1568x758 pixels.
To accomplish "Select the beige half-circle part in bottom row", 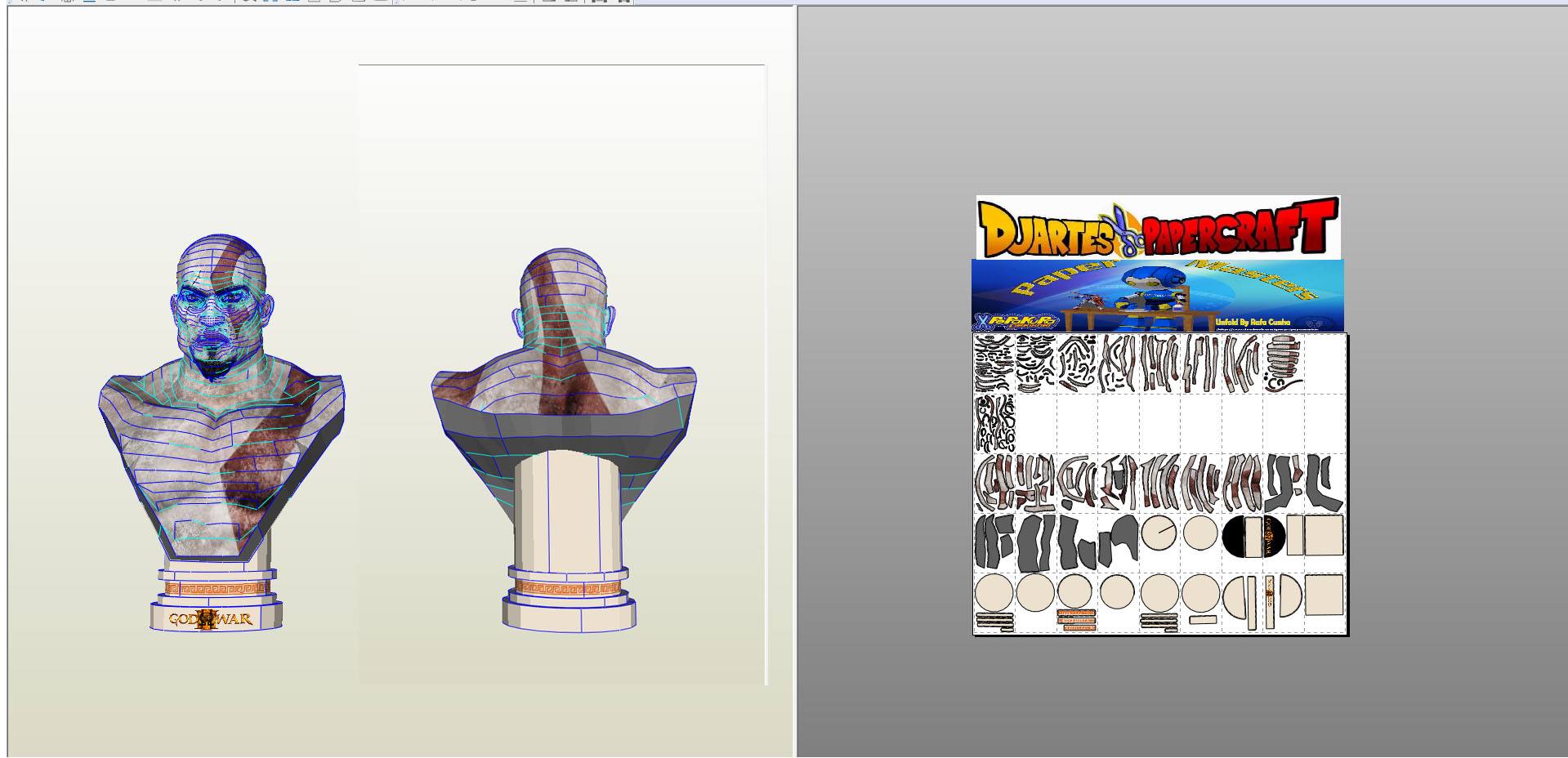I will click(1290, 594).
